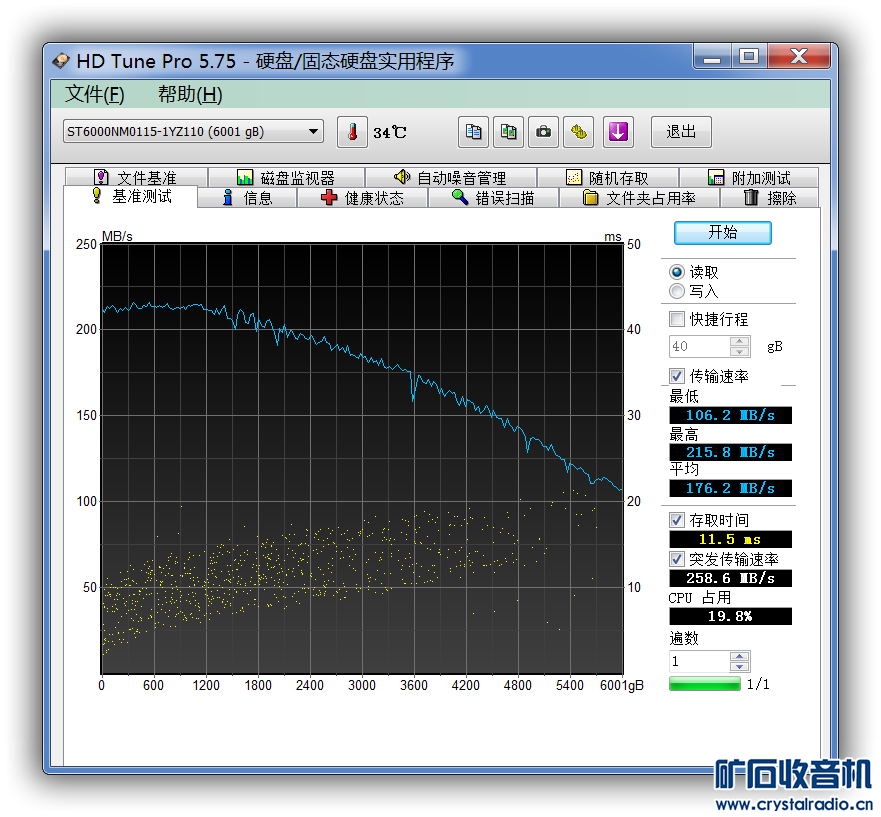The width and height of the screenshot is (881, 817).
Task: Open the 帮助(H) help menu
Action: 190,95
